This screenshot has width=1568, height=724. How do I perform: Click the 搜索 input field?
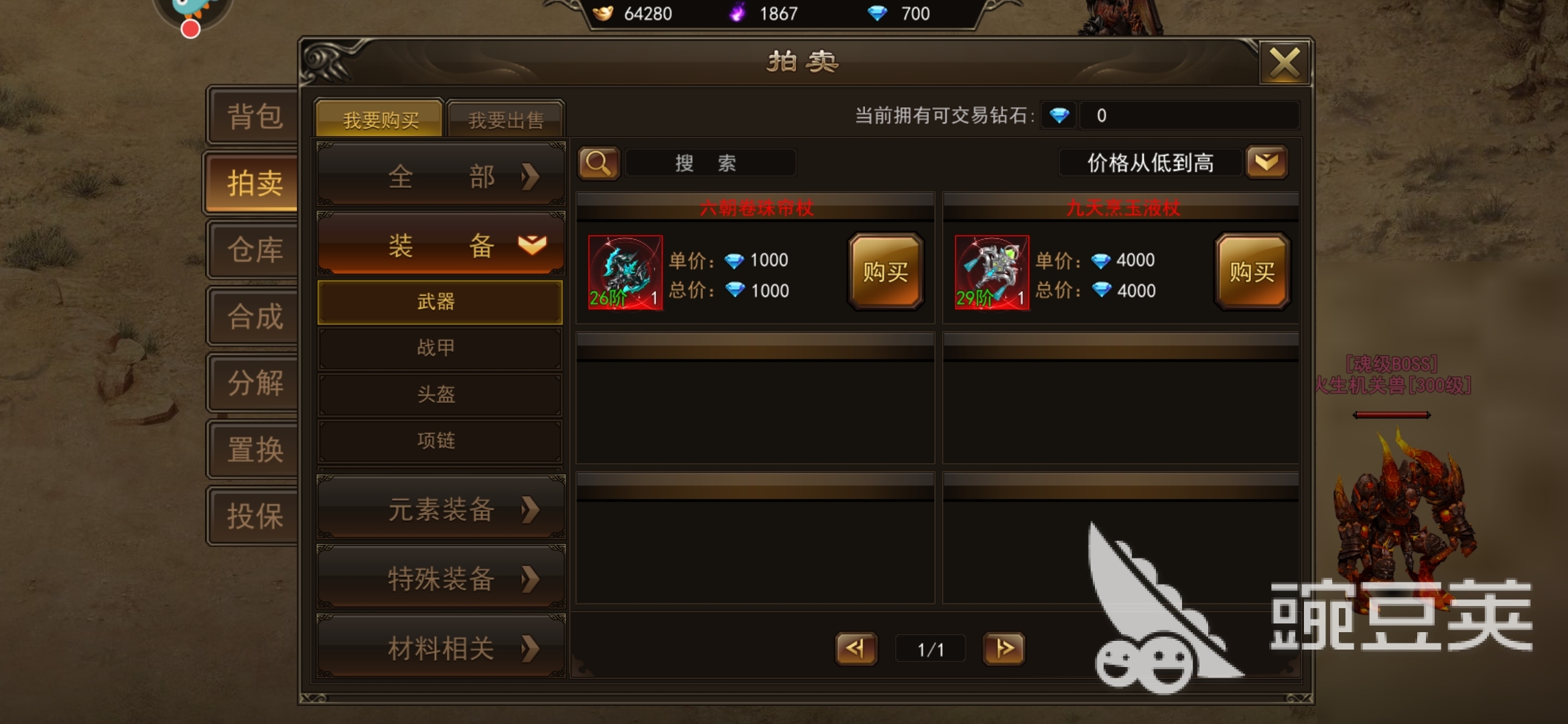coord(710,163)
